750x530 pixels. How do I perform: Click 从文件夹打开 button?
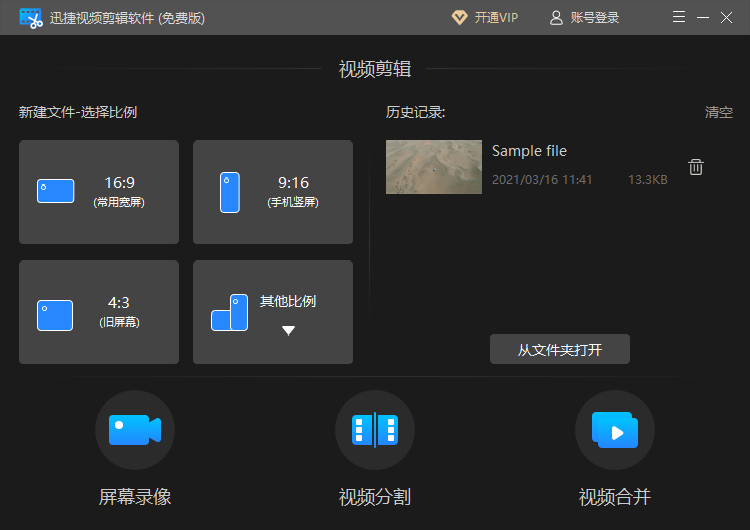[x=560, y=350]
